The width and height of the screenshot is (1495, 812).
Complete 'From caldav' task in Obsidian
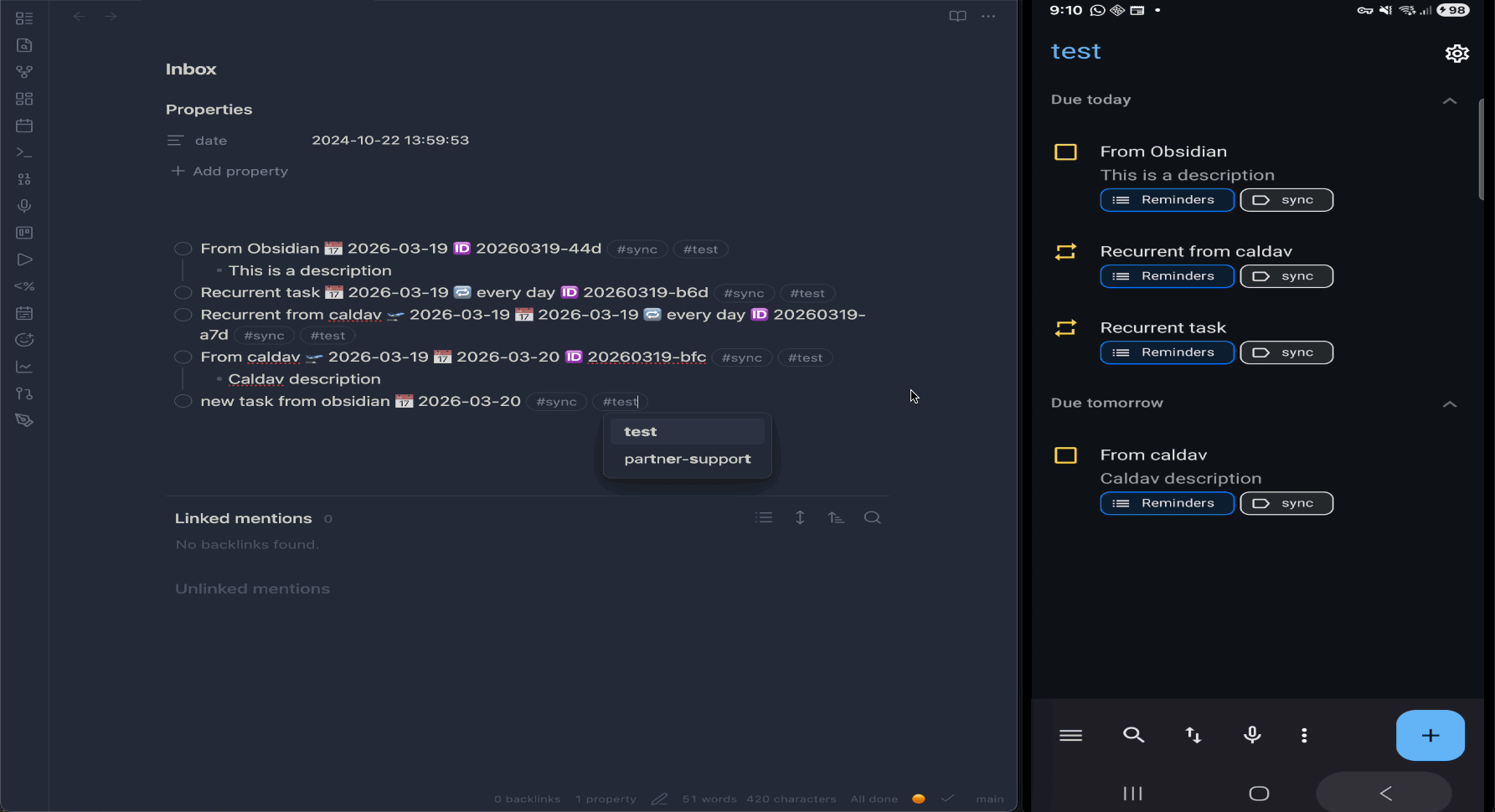pos(183,357)
